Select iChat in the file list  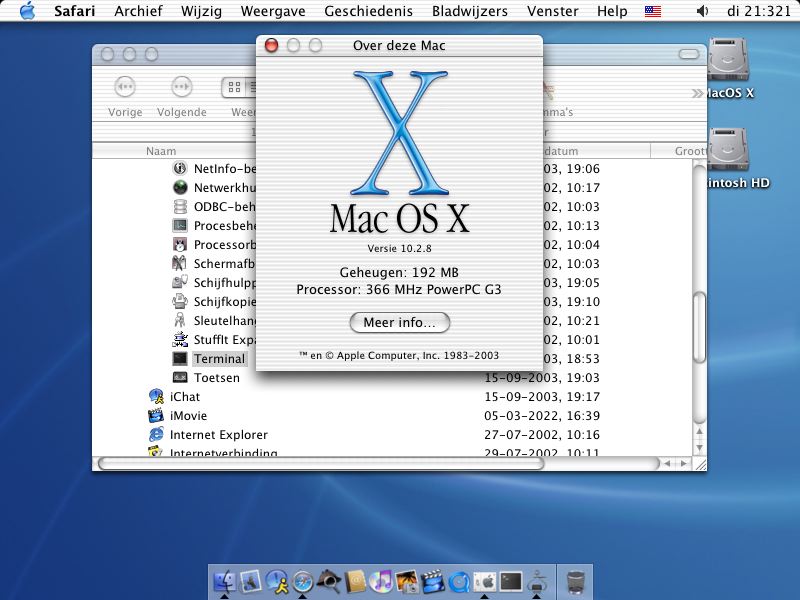click(185, 397)
